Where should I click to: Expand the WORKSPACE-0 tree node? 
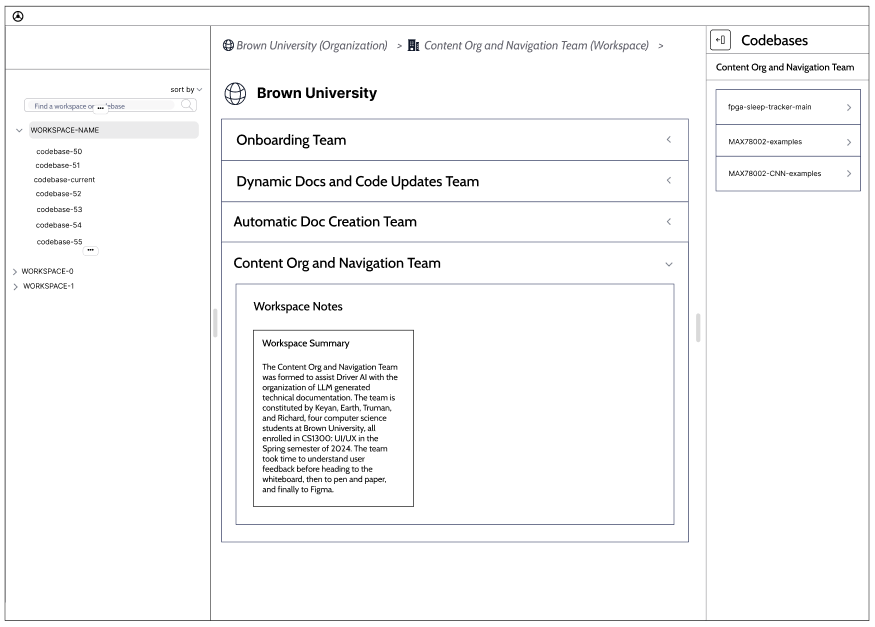pos(15,272)
